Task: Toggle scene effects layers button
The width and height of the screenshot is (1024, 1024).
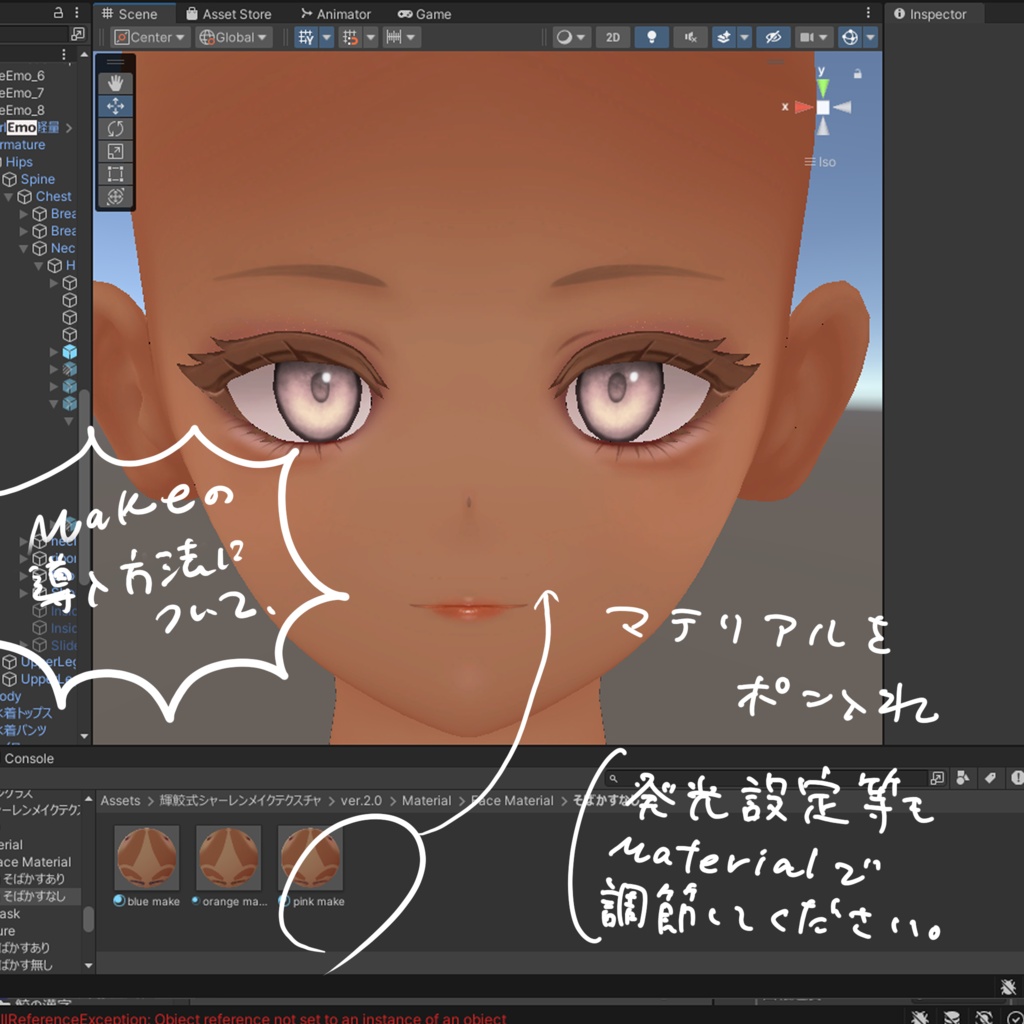Action: tap(724, 37)
